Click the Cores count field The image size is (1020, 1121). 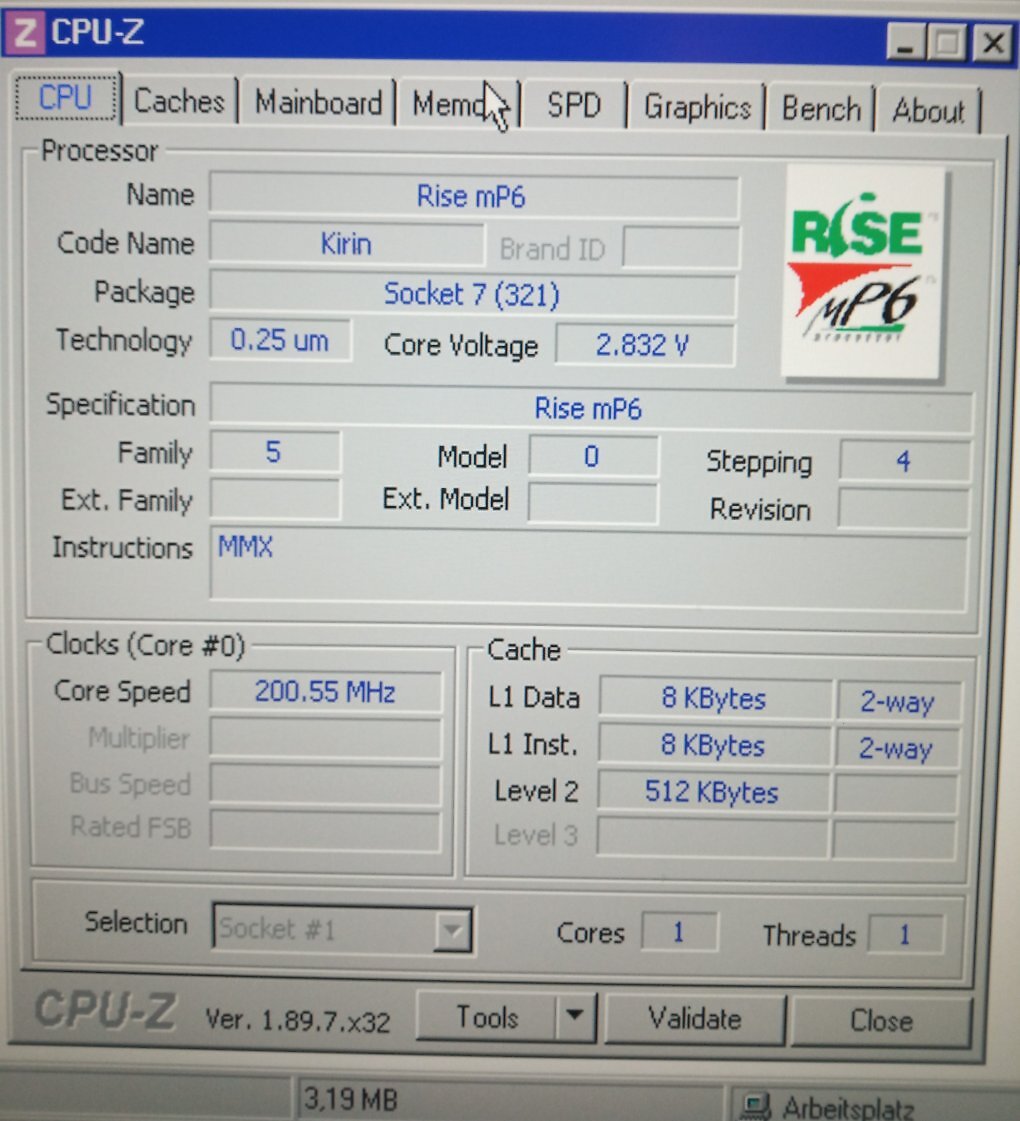click(679, 932)
